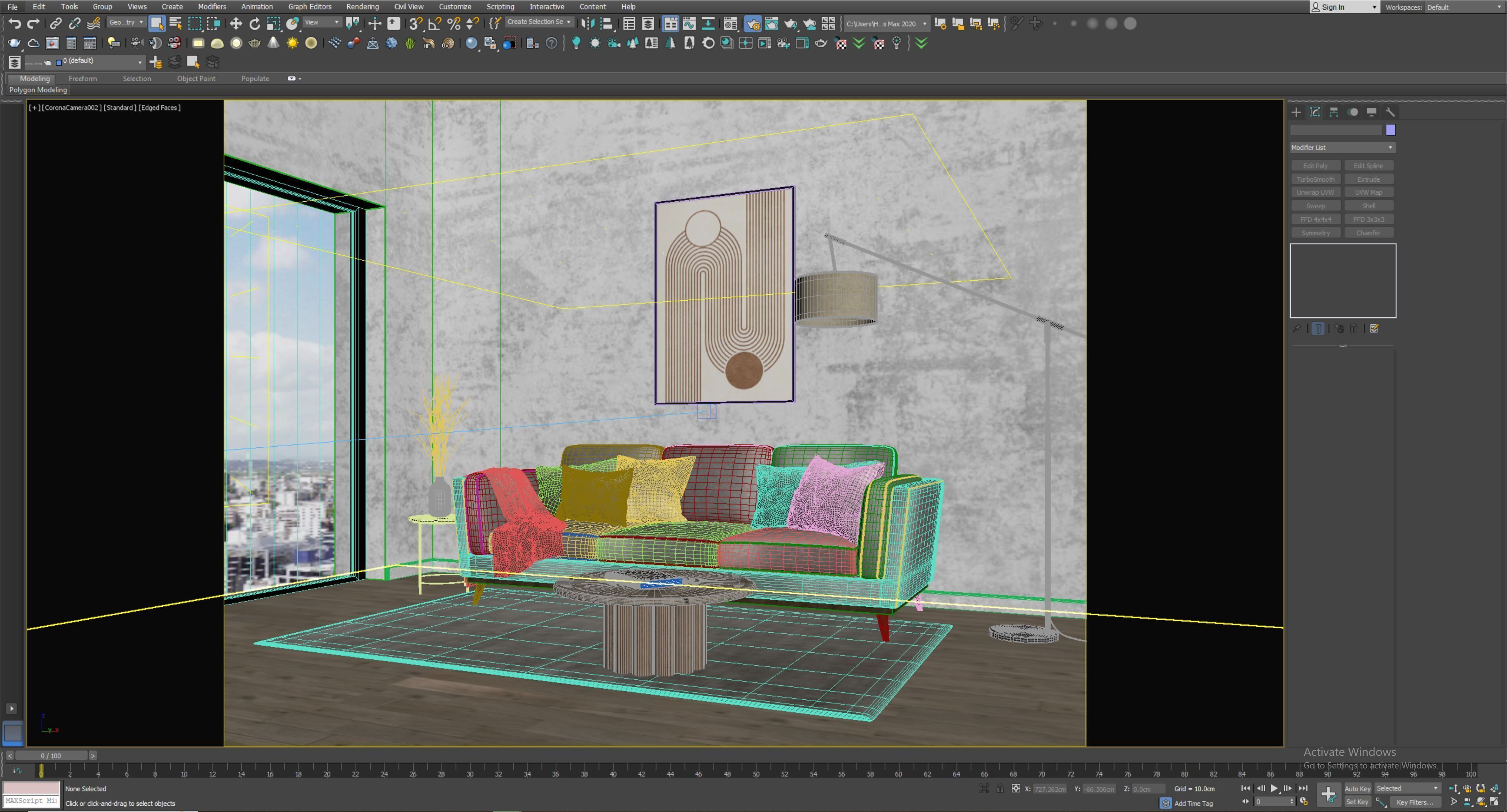The height and width of the screenshot is (812, 1507).
Task: Open the Workspaces Default dropdown
Action: click(1464, 7)
